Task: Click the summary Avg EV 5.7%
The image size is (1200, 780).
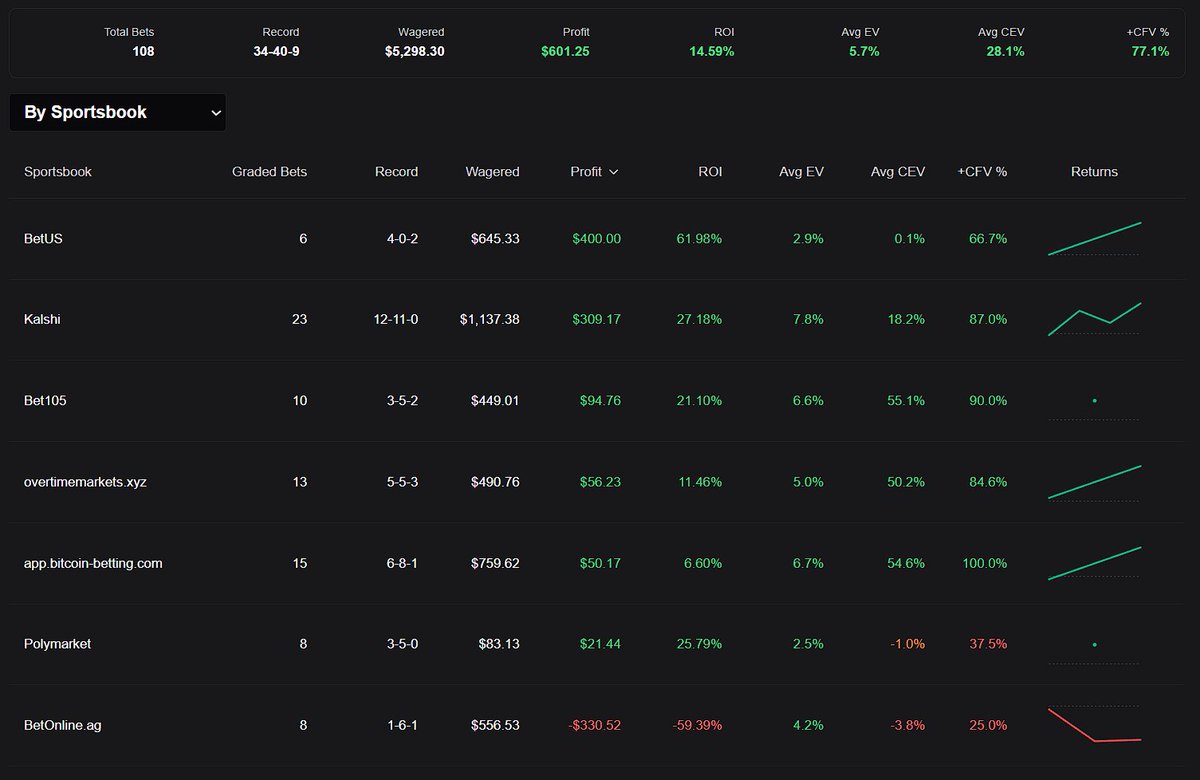Action: click(x=862, y=51)
